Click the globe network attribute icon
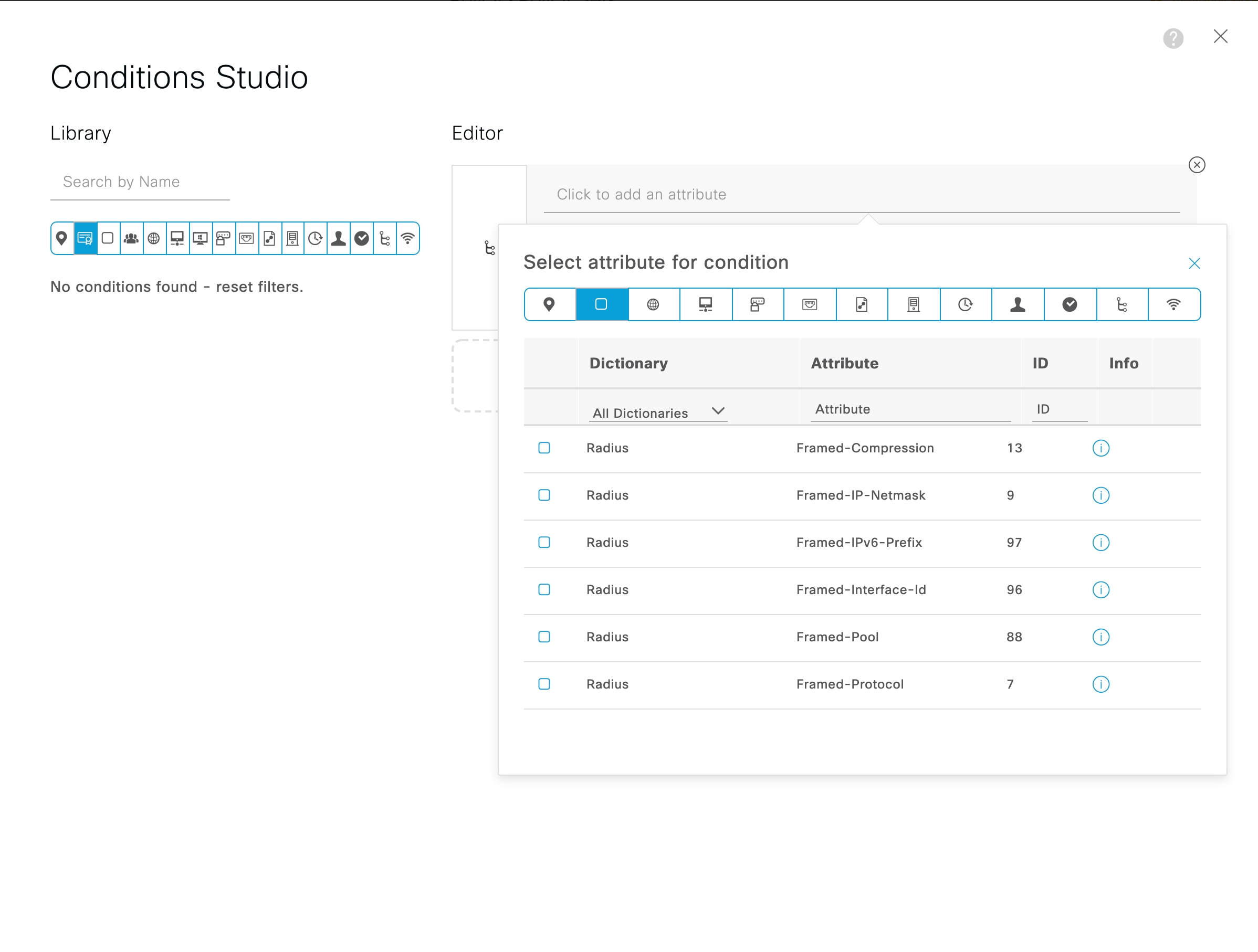This screenshot has width=1258, height=952. pos(653,304)
